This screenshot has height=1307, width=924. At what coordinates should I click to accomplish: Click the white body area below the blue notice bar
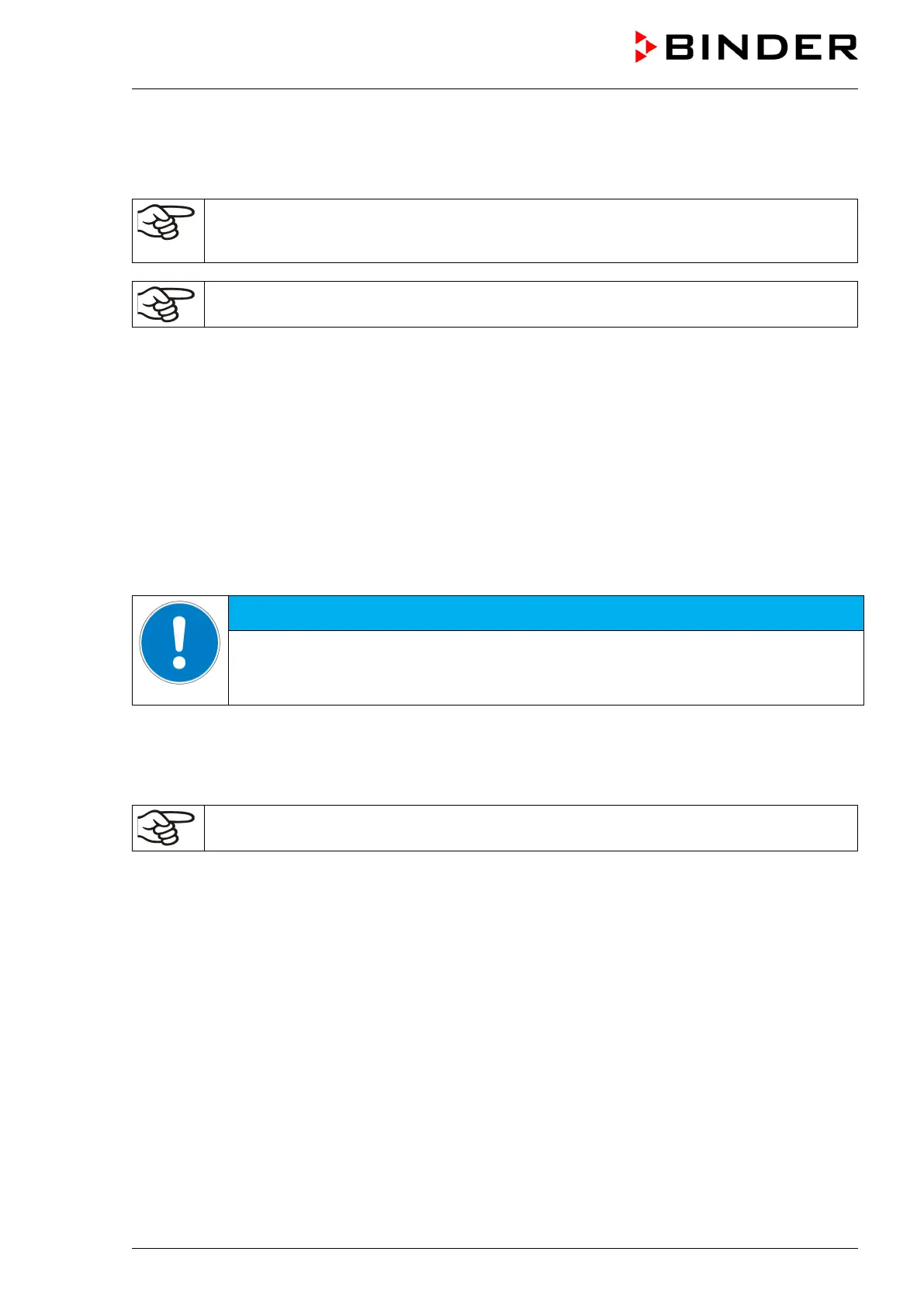(545, 667)
